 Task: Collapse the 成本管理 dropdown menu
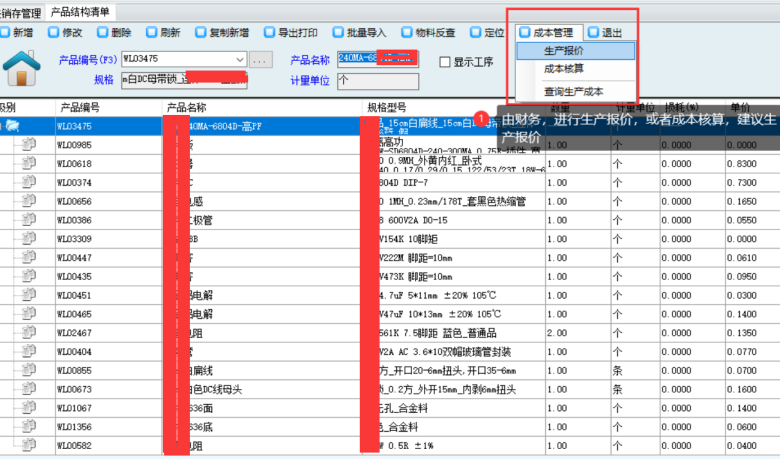tap(550, 33)
